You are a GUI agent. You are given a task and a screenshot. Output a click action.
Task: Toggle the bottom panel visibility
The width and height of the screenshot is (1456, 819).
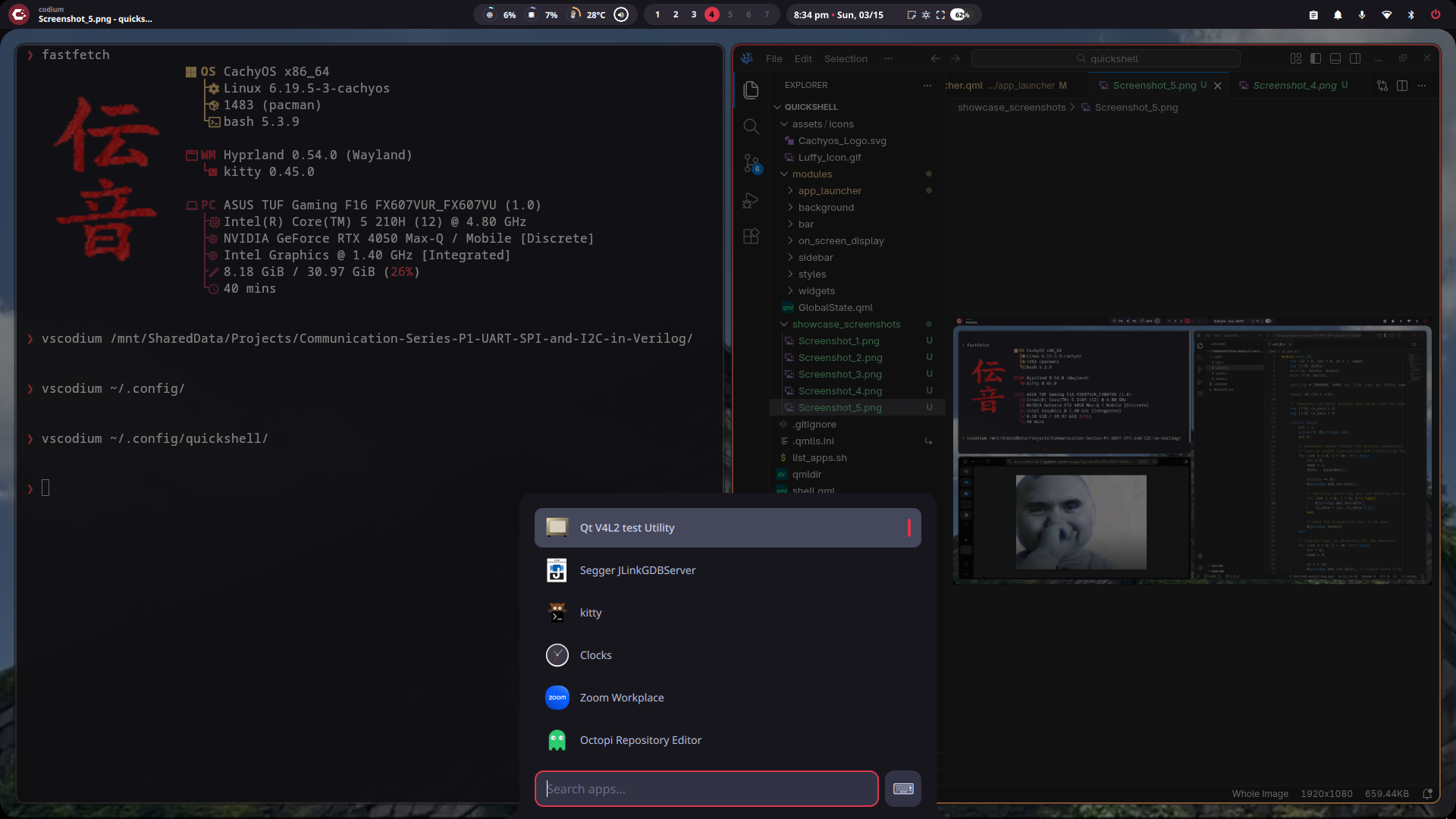1335,58
